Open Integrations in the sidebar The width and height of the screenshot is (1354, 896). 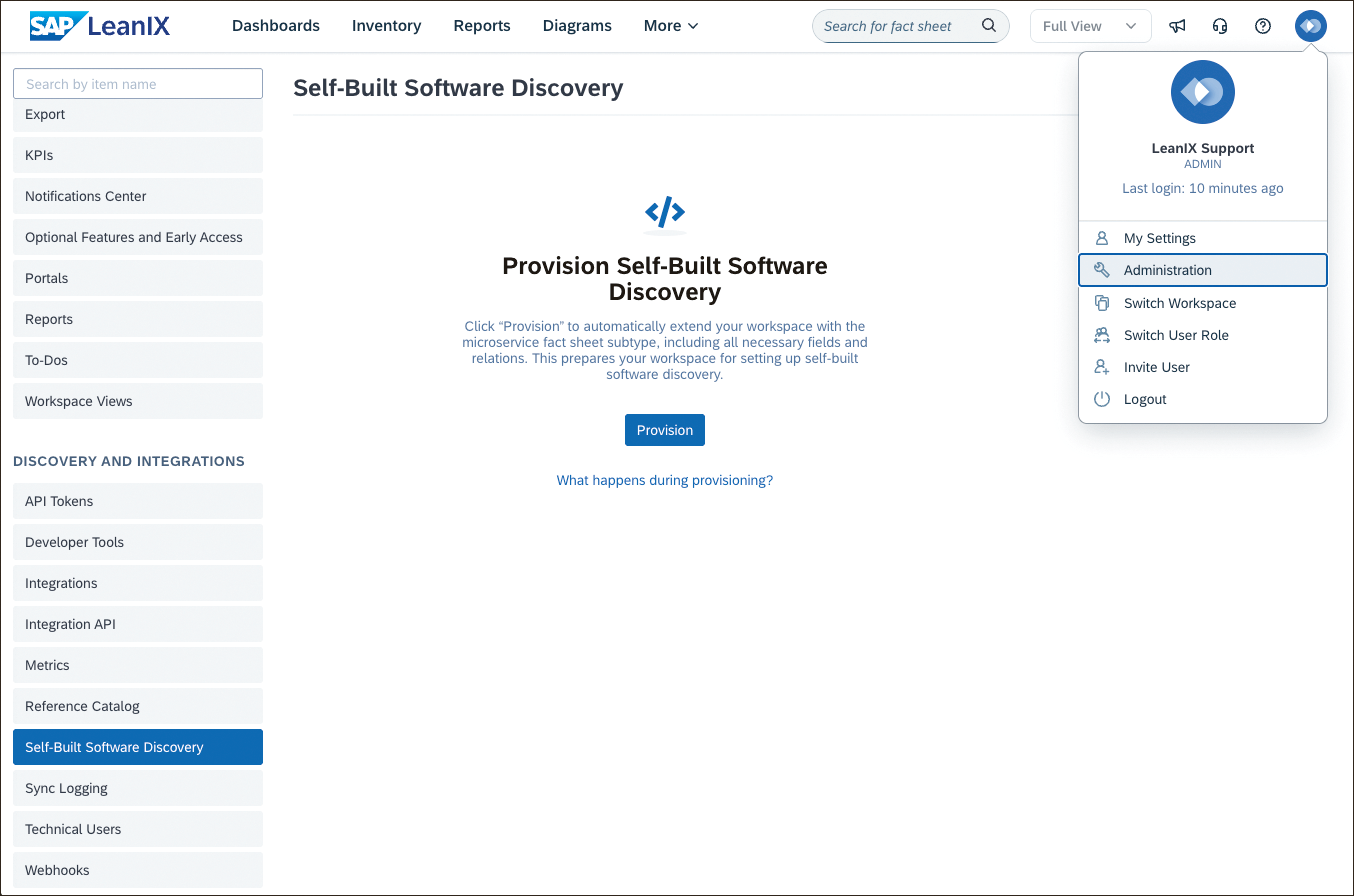(x=138, y=583)
